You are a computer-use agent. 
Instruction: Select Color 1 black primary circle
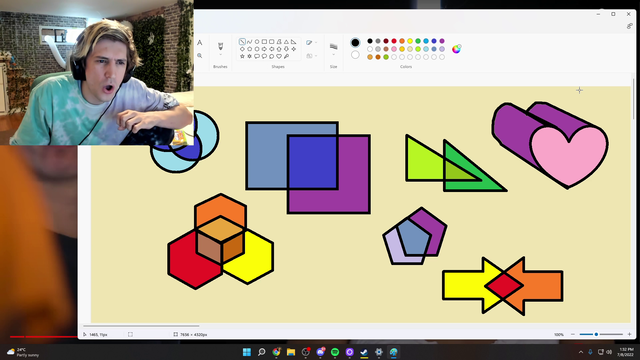(355, 42)
